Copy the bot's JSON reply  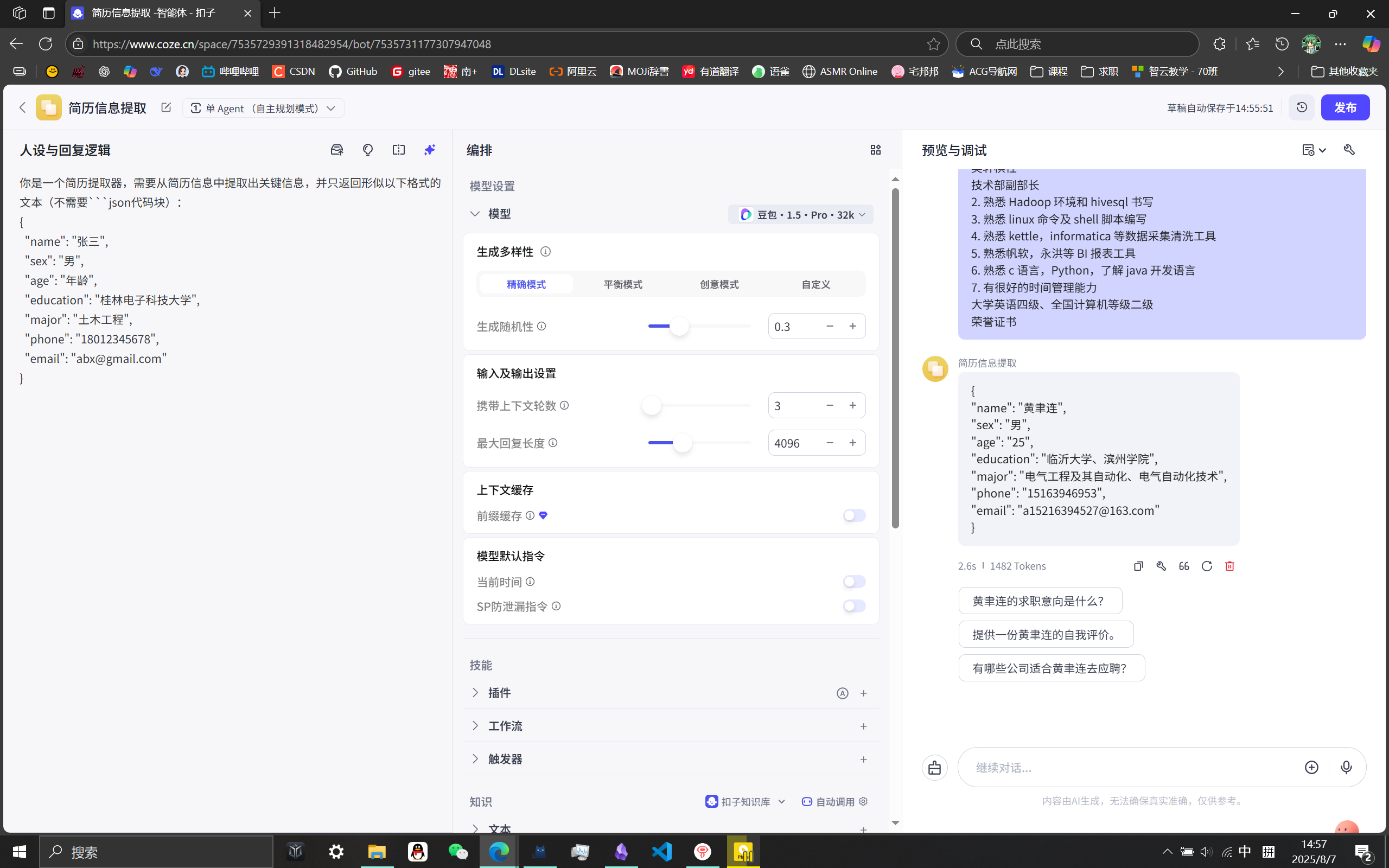pyautogui.click(x=1138, y=566)
